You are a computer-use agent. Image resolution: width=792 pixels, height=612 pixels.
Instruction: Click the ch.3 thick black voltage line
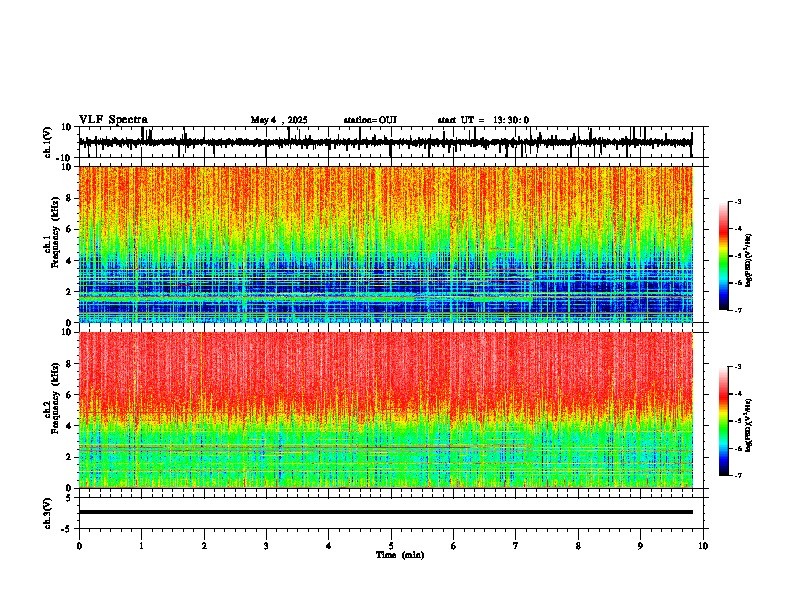click(386, 512)
